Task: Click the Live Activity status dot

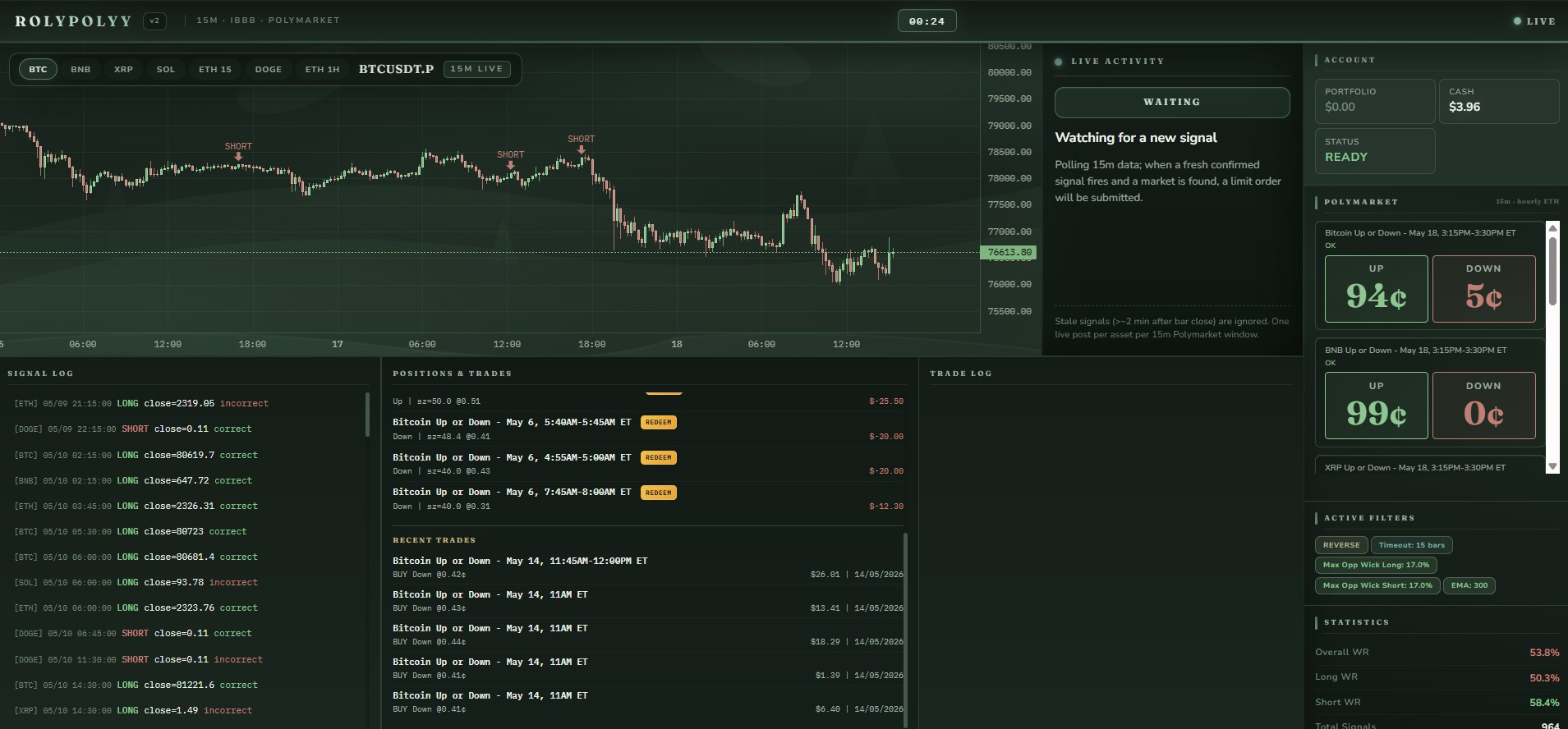Action: [1058, 62]
